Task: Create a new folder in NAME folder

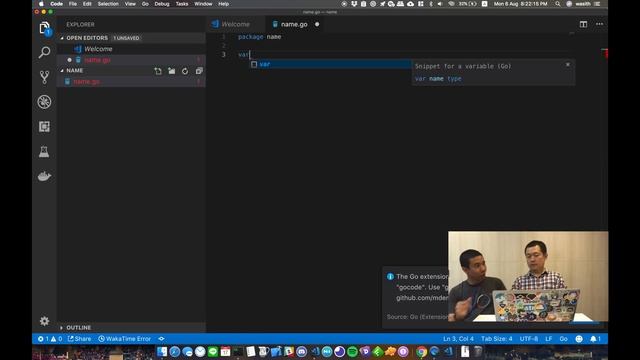Action: [172, 71]
